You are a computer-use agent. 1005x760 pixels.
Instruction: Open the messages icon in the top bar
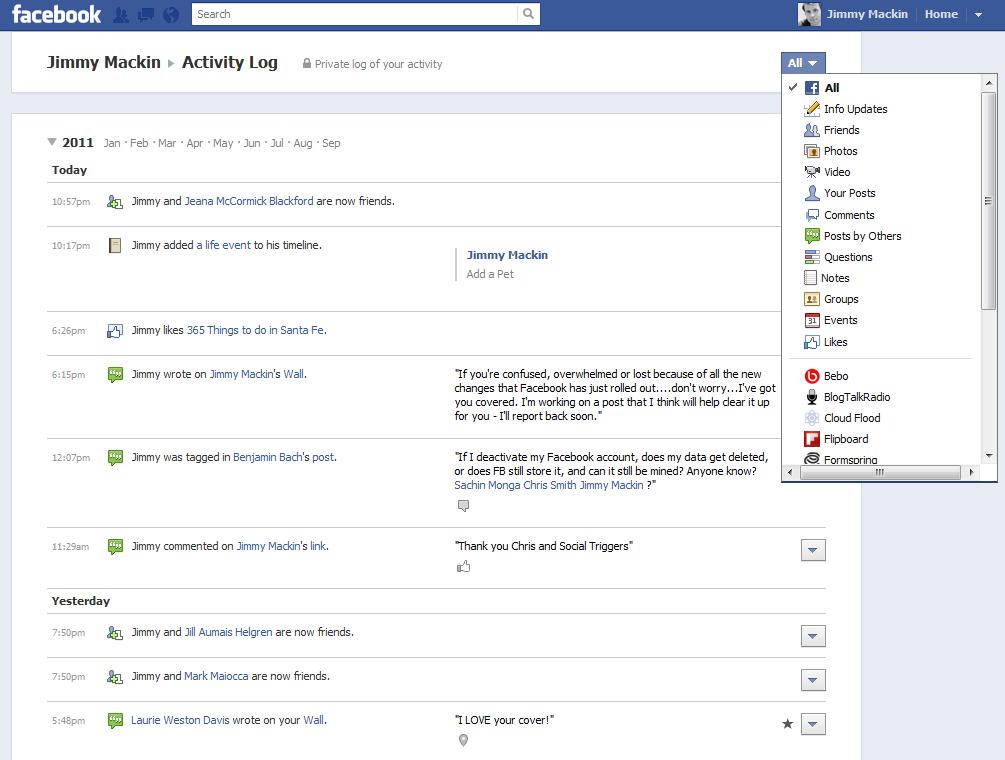[146, 15]
